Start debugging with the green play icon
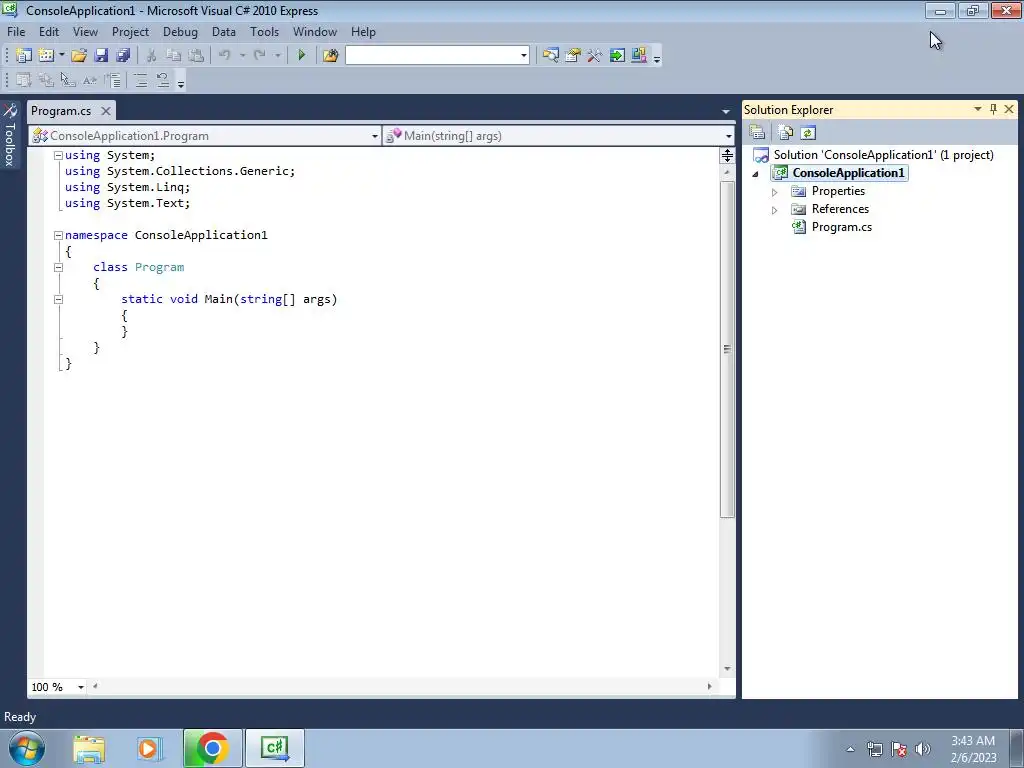This screenshot has width=1024, height=768. coord(301,56)
